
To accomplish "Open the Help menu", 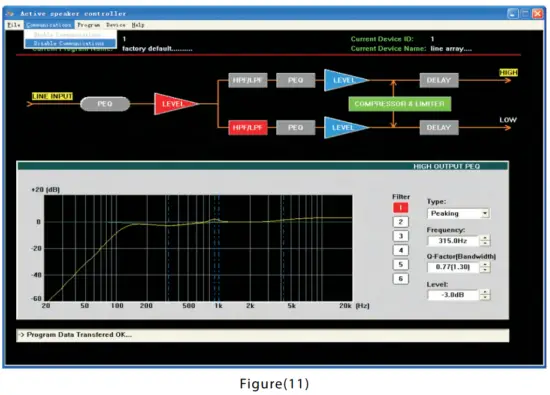I will point(138,25).
